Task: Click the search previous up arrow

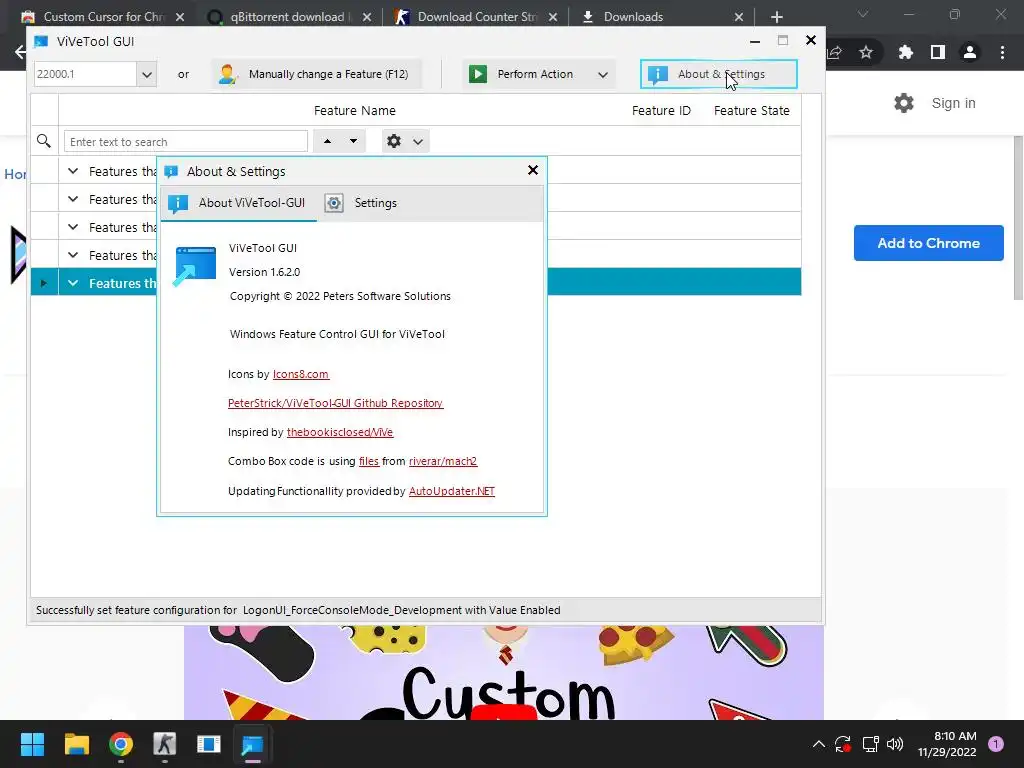Action: (x=327, y=141)
